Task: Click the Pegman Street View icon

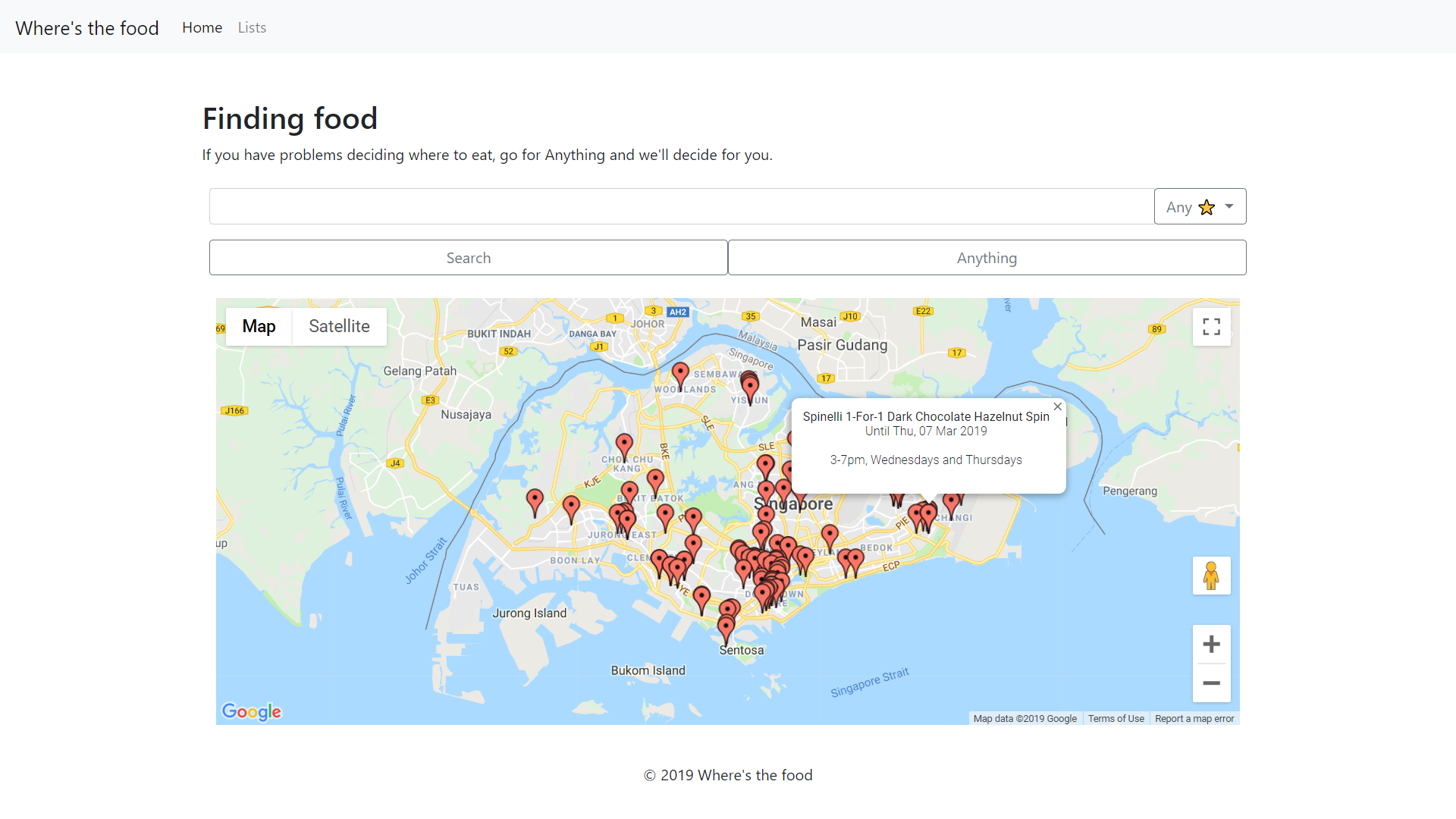Action: coord(1211,576)
